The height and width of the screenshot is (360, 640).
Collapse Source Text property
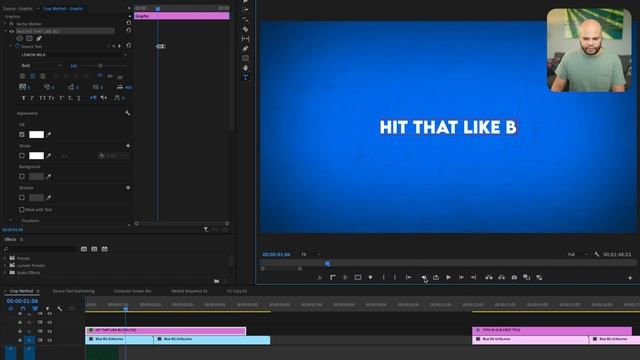(x=11, y=47)
